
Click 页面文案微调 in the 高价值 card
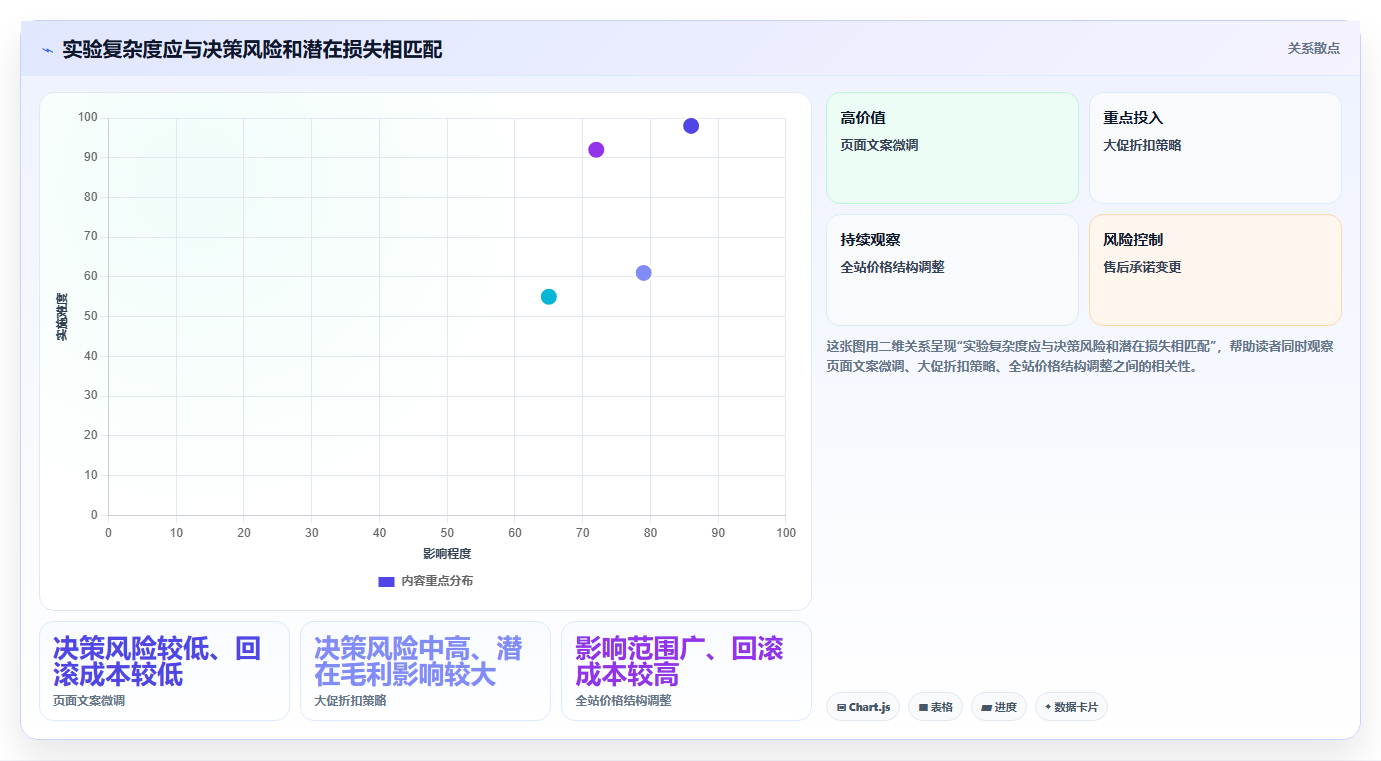click(x=879, y=145)
